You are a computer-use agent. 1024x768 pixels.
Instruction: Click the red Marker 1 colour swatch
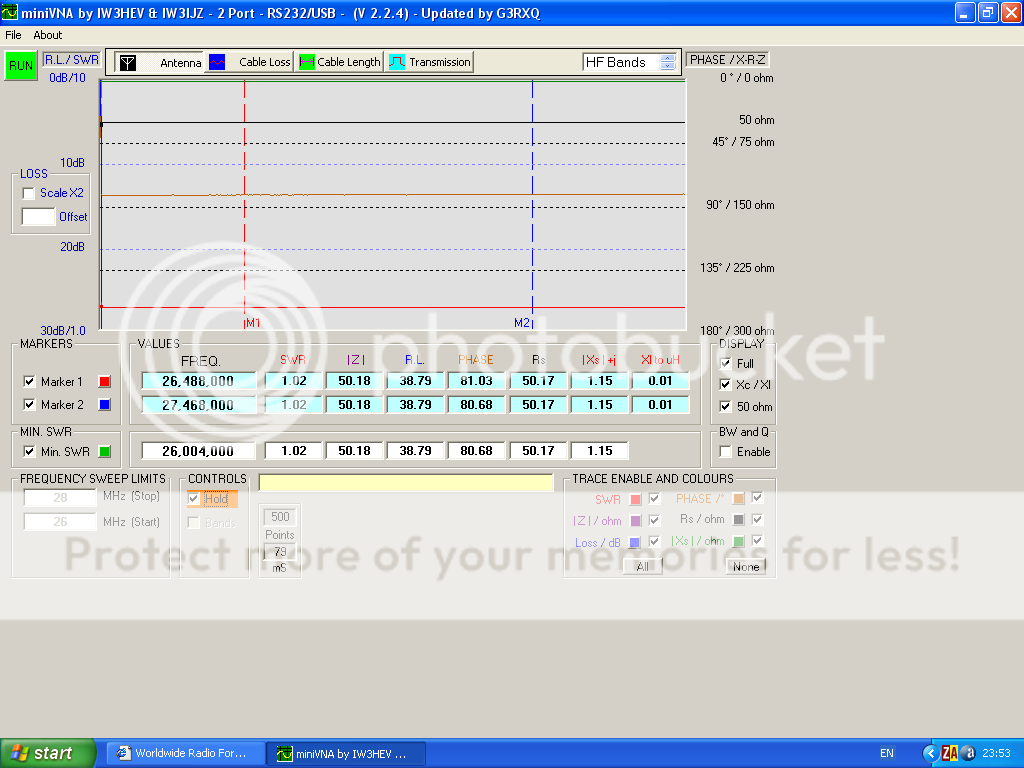tap(104, 381)
